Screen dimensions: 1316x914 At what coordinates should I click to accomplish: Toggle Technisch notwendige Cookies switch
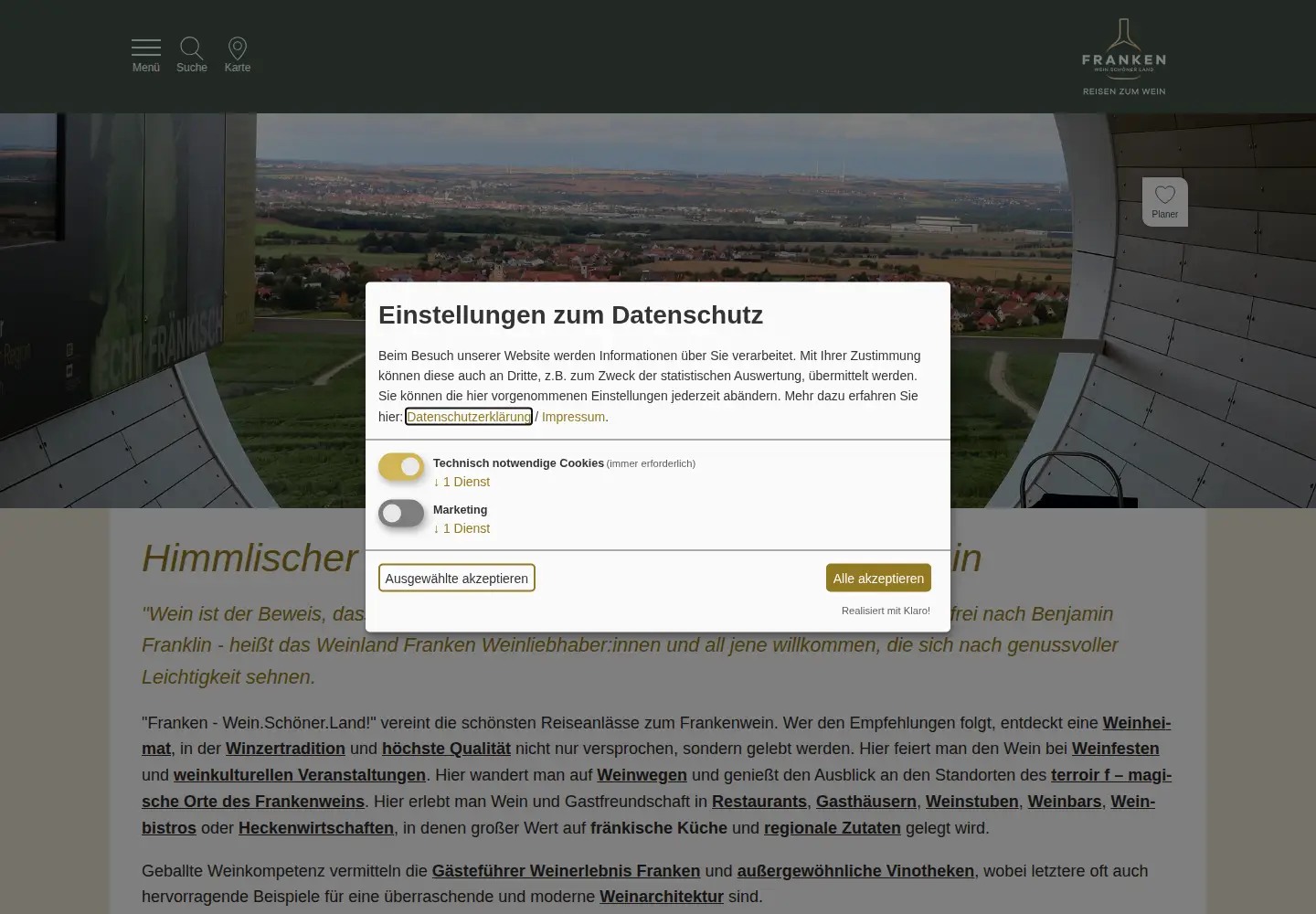point(401,467)
